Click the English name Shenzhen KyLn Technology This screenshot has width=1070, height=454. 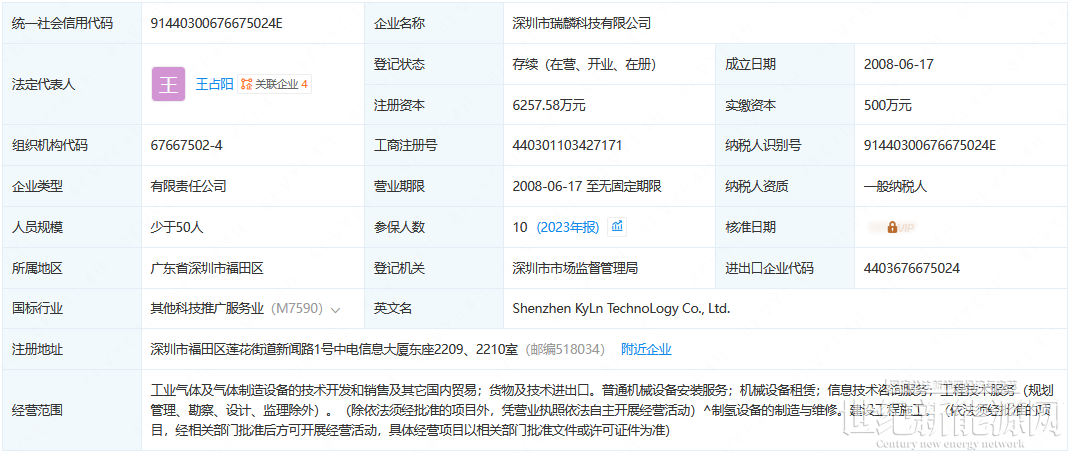[621, 309]
